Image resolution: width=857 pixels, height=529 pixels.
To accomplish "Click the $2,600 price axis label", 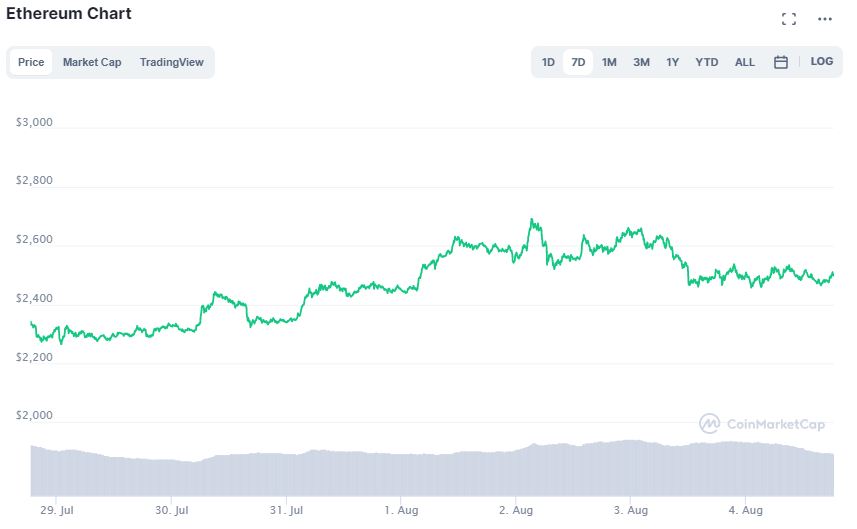I will 34,240.
